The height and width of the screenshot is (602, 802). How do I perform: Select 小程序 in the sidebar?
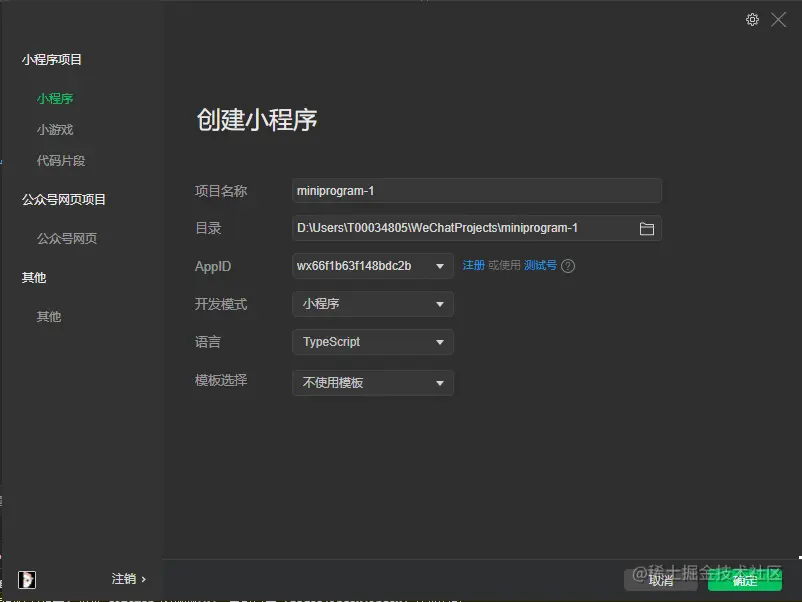pos(55,98)
